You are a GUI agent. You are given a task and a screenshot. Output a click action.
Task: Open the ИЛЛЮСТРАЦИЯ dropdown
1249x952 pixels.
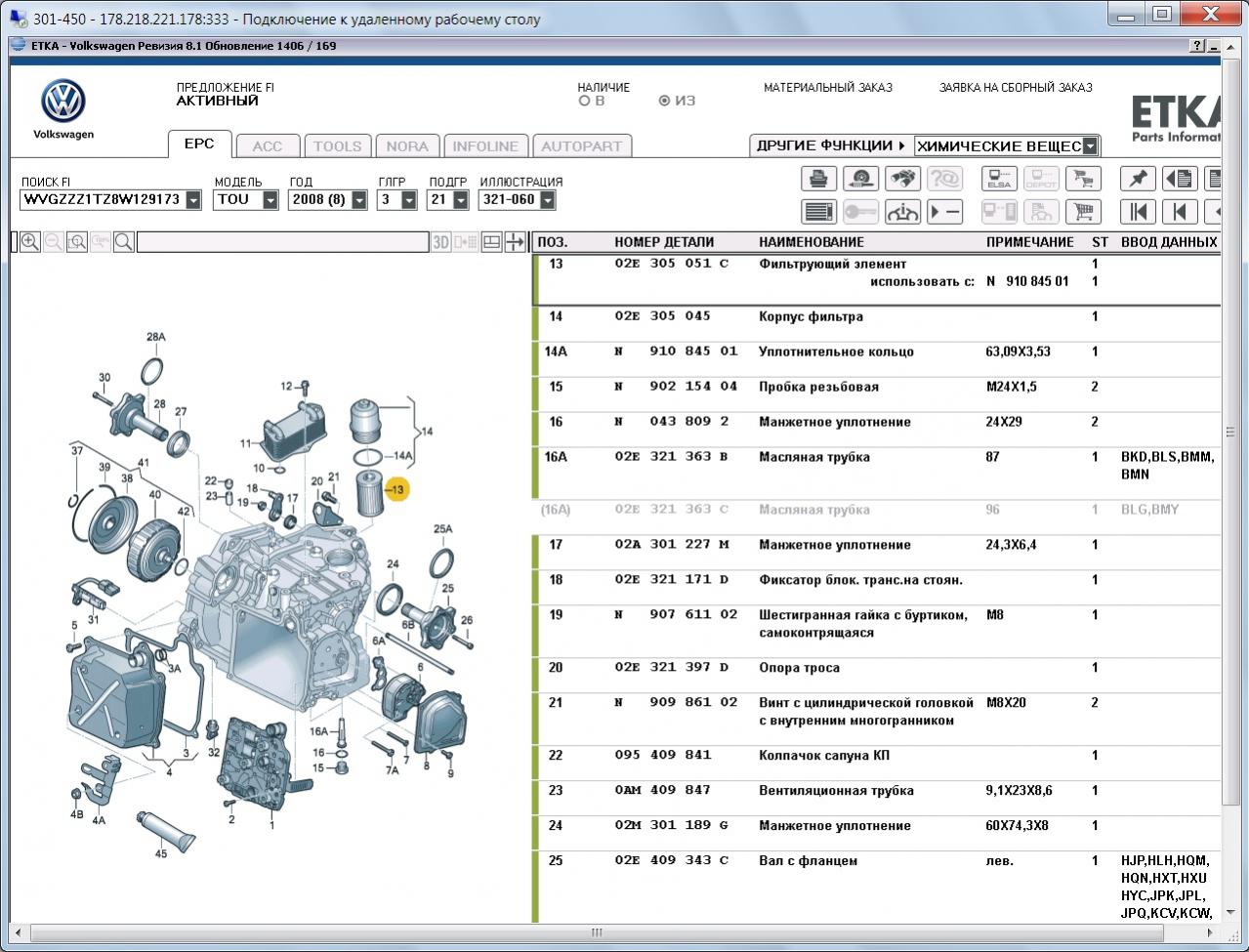(x=548, y=199)
